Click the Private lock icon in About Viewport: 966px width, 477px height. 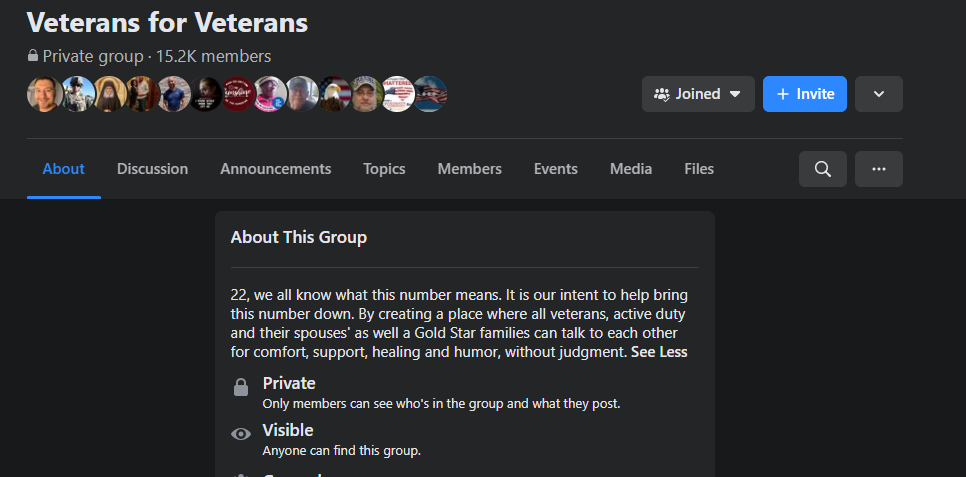241,388
